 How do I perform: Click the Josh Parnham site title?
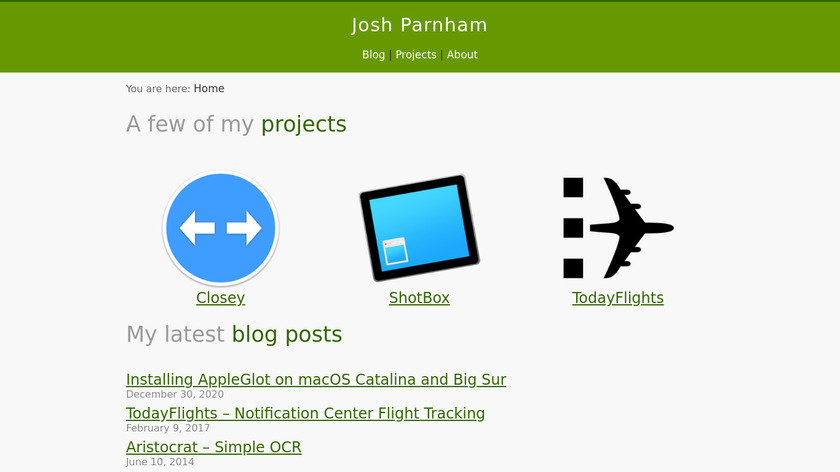[419, 25]
